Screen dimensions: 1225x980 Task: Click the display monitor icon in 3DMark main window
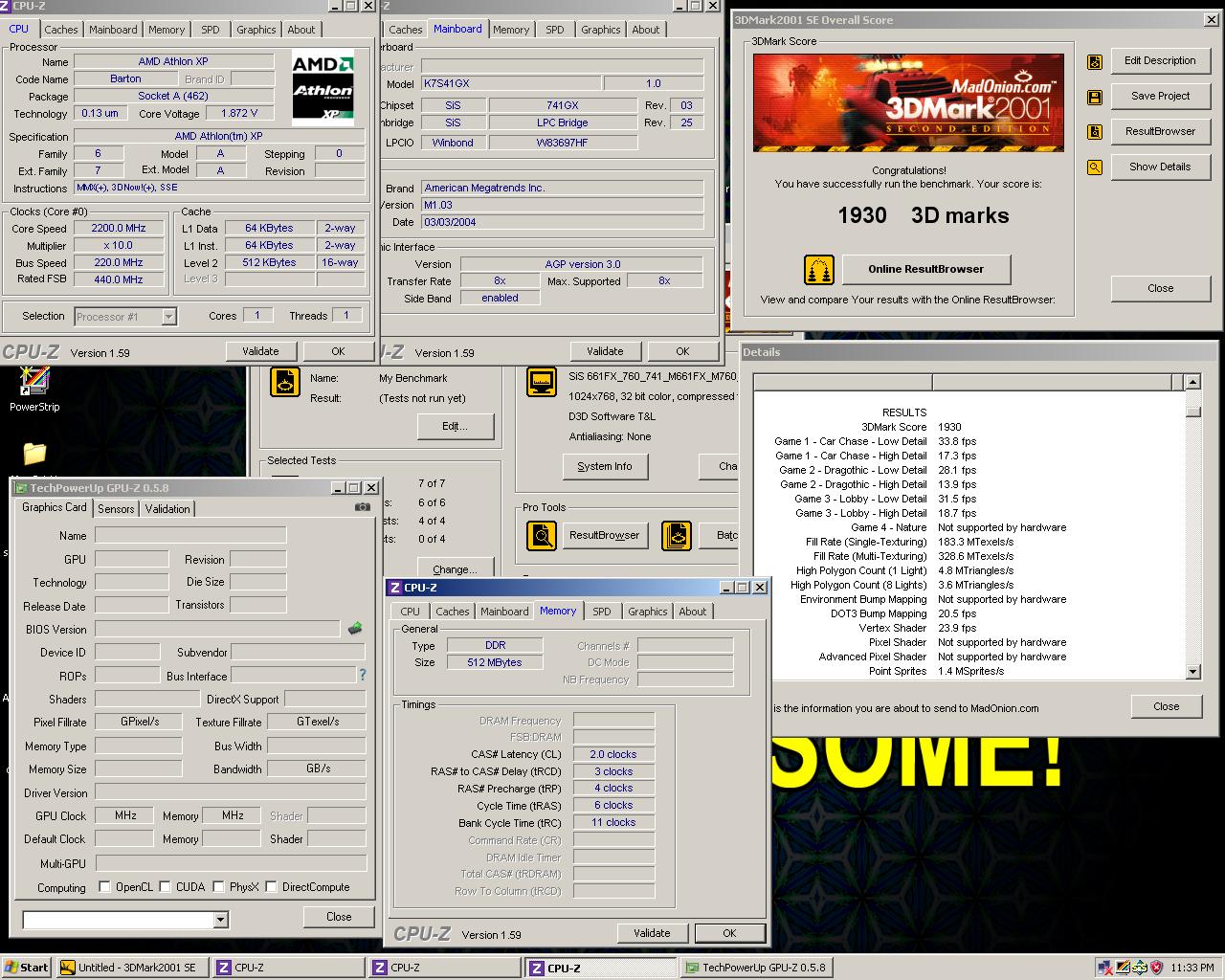coord(542,382)
